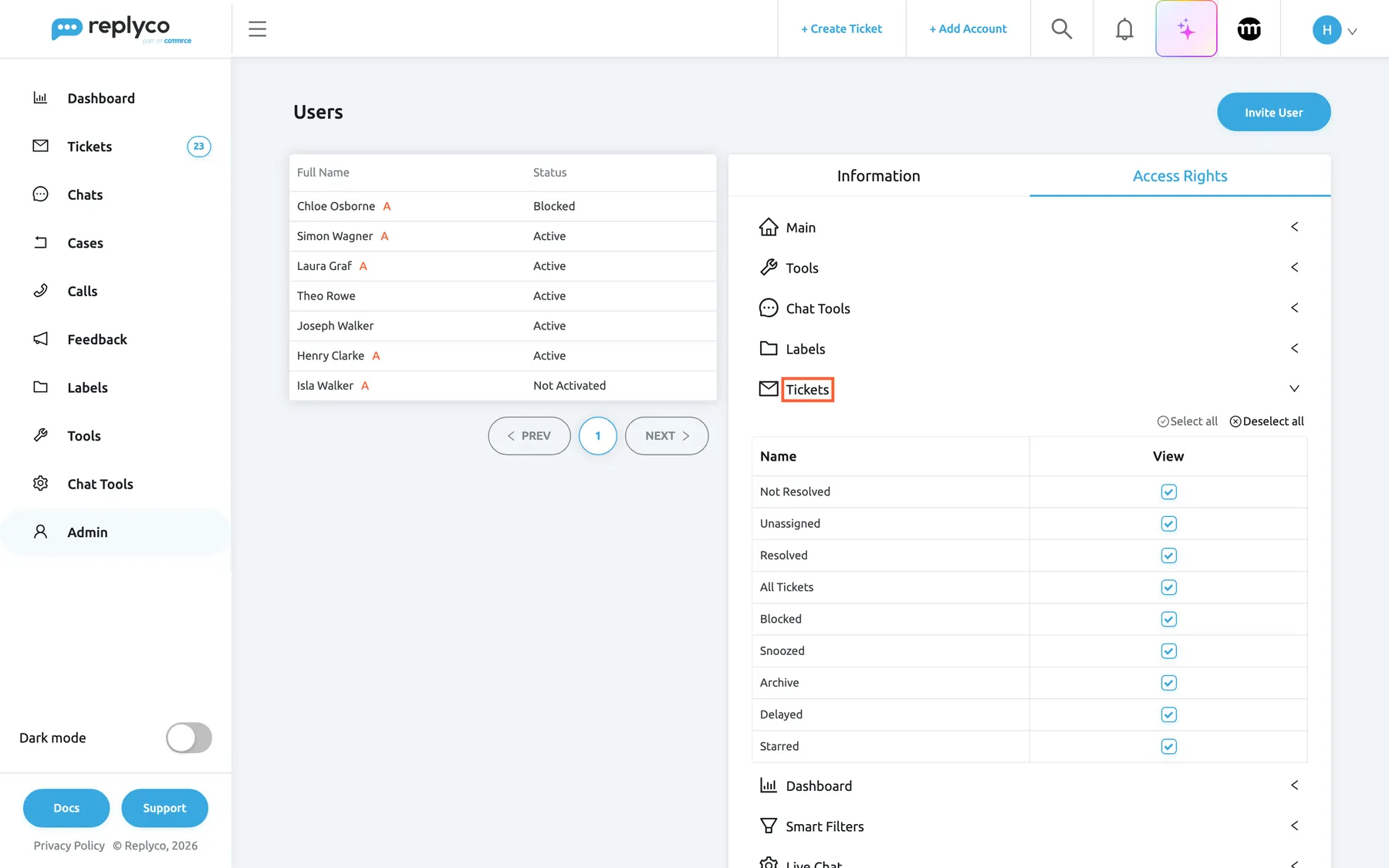Open user avatar H dropdown
The width and height of the screenshot is (1389, 868).
[1334, 30]
